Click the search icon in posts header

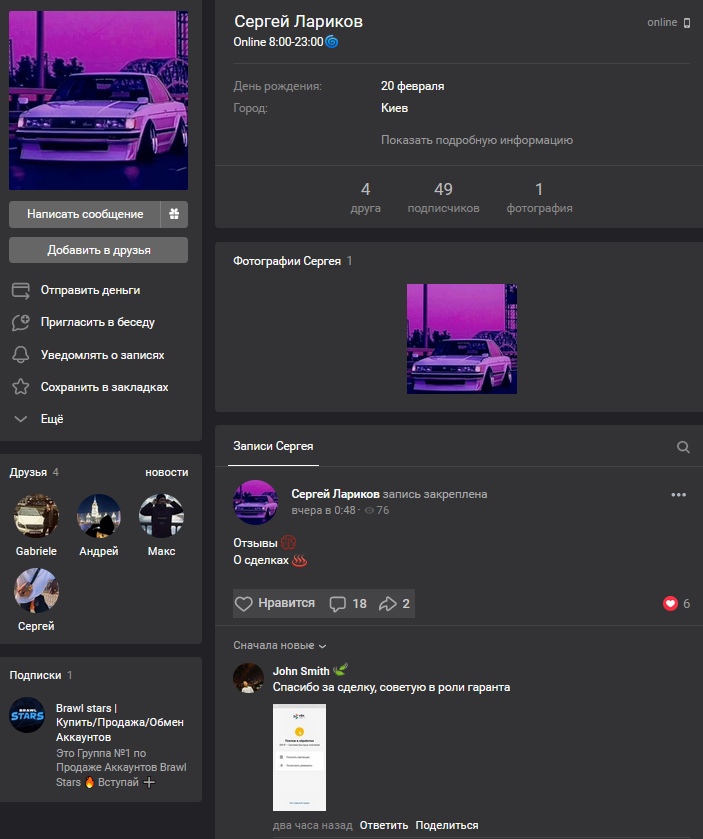click(x=683, y=447)
